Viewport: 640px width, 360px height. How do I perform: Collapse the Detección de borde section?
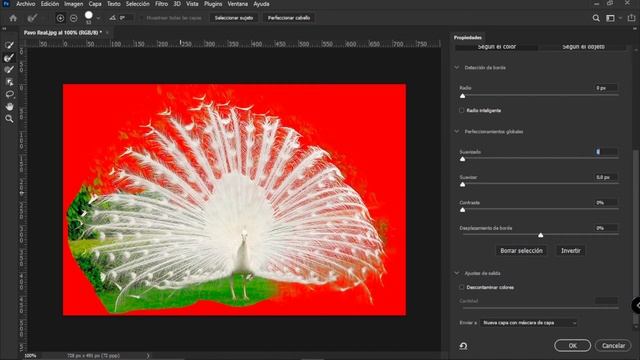(457, 67)
